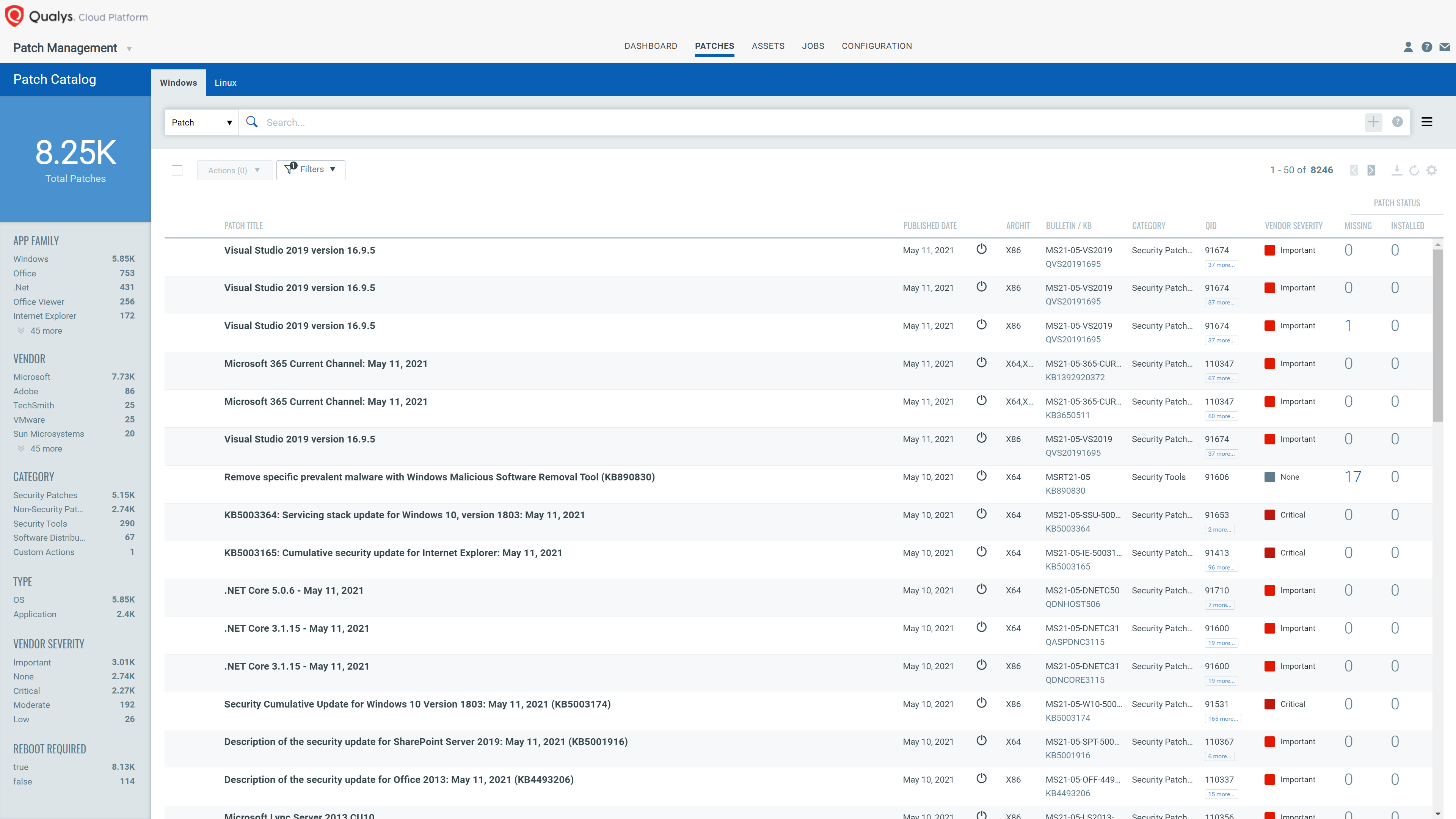Open the user profile icon top right
The height and width of the screenshot is (819, 1456).
(x=1408, y=47)
